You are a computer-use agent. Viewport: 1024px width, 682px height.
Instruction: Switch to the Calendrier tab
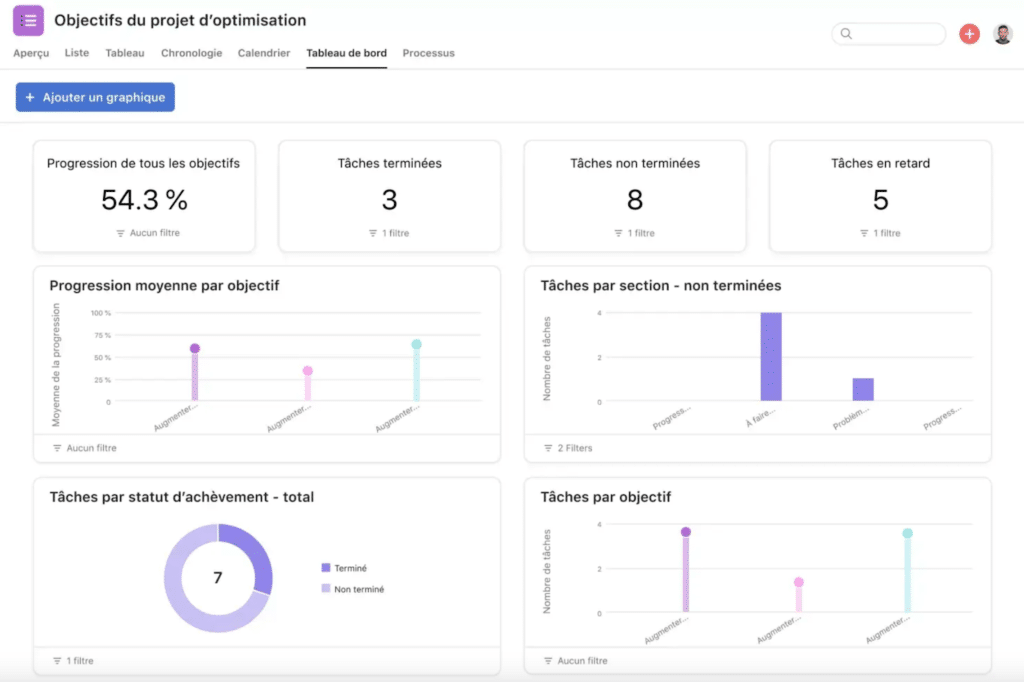(264, 53)
